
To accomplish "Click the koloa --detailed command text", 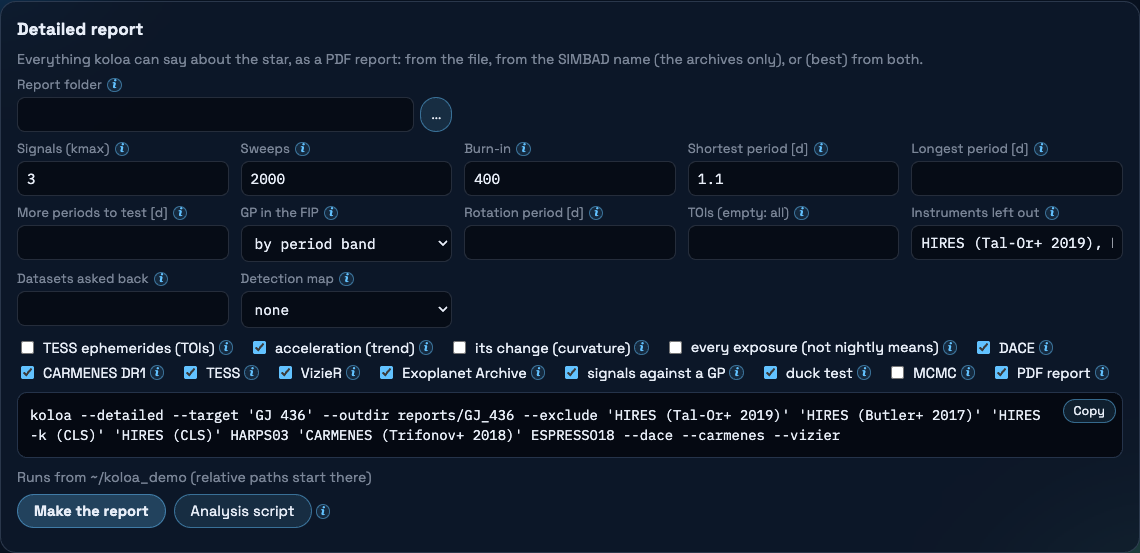I will 535,425.
